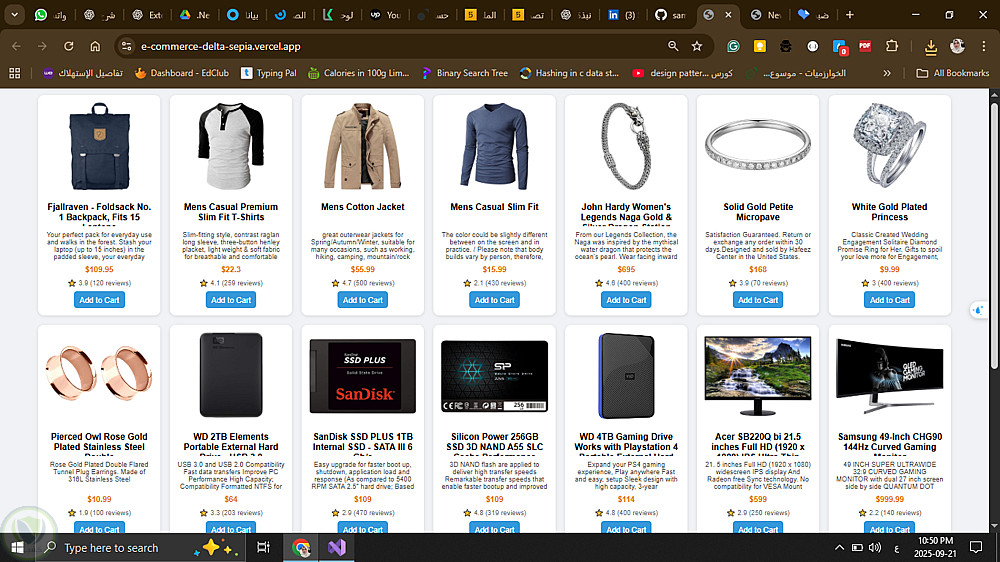
Task: Open the browser Downloads icon
Action: [x=930, y=46]
